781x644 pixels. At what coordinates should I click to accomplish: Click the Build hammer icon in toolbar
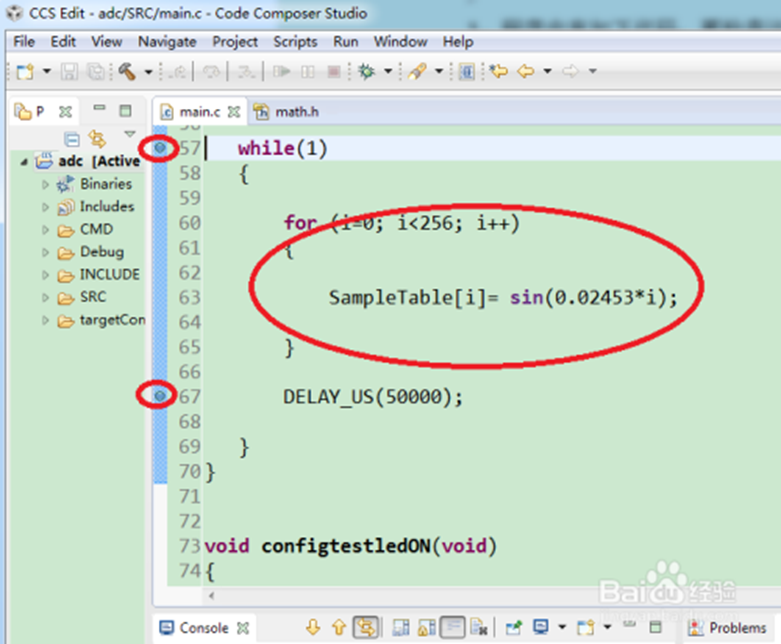(127, 71)
